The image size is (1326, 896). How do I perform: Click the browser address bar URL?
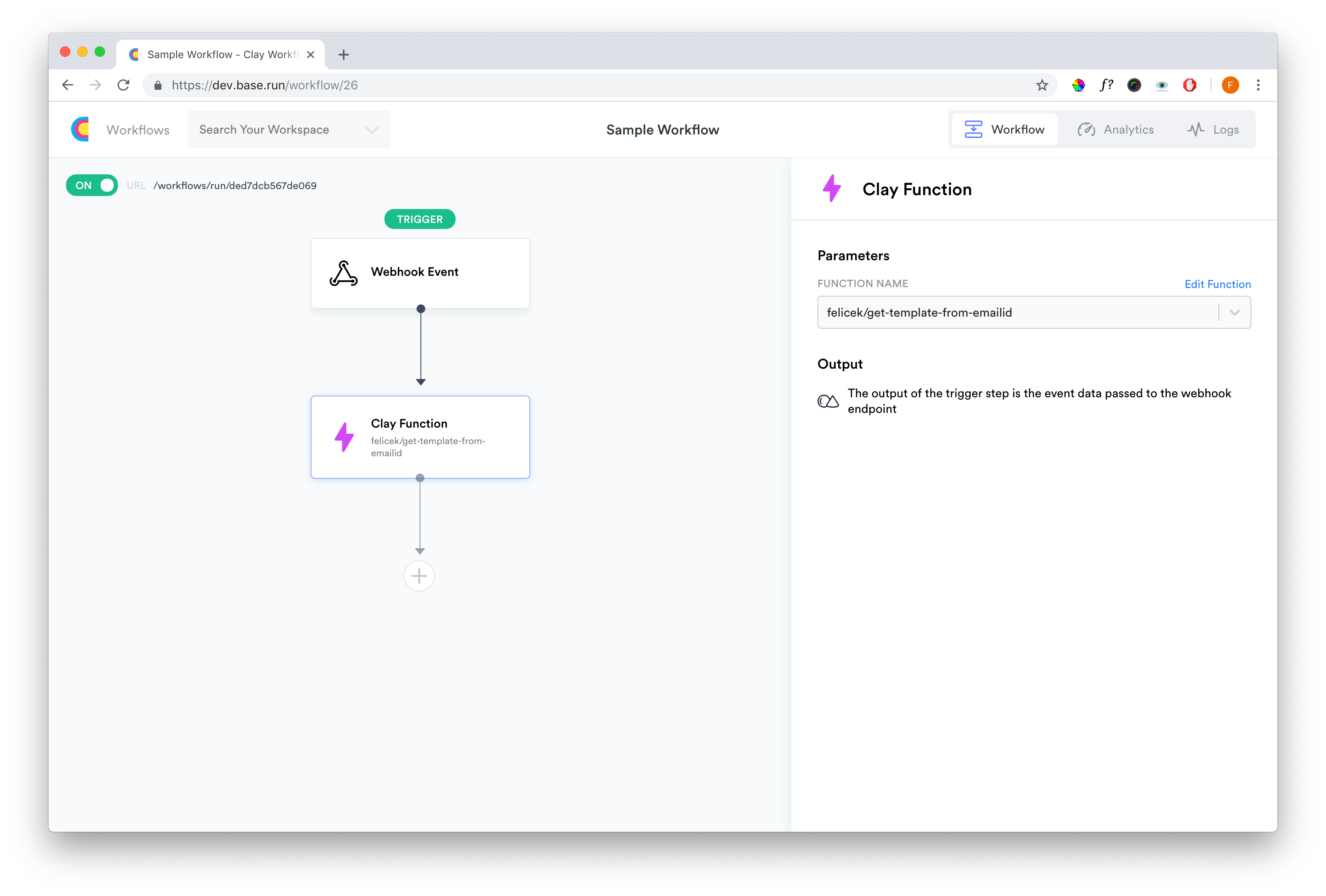tap(265, 85)
